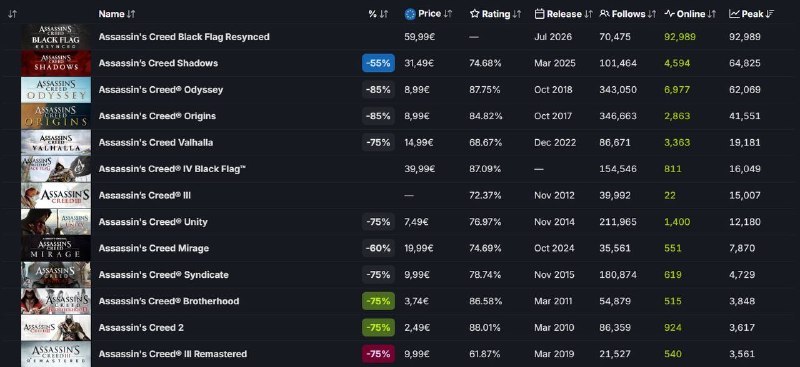Sort by the Name column header
The height and width of the screenshot is (367, 800).
click(117, 14)
